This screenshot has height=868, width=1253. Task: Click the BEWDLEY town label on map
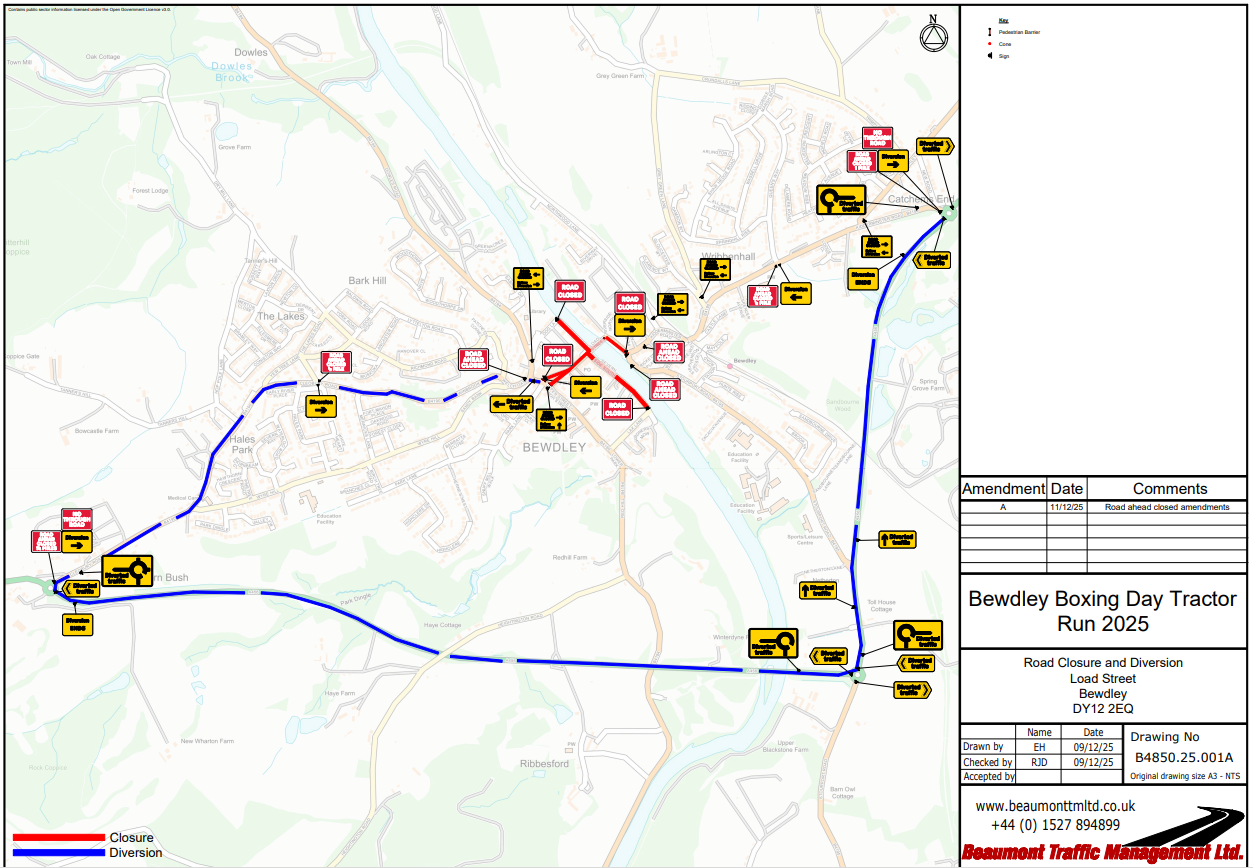[554, 447]
